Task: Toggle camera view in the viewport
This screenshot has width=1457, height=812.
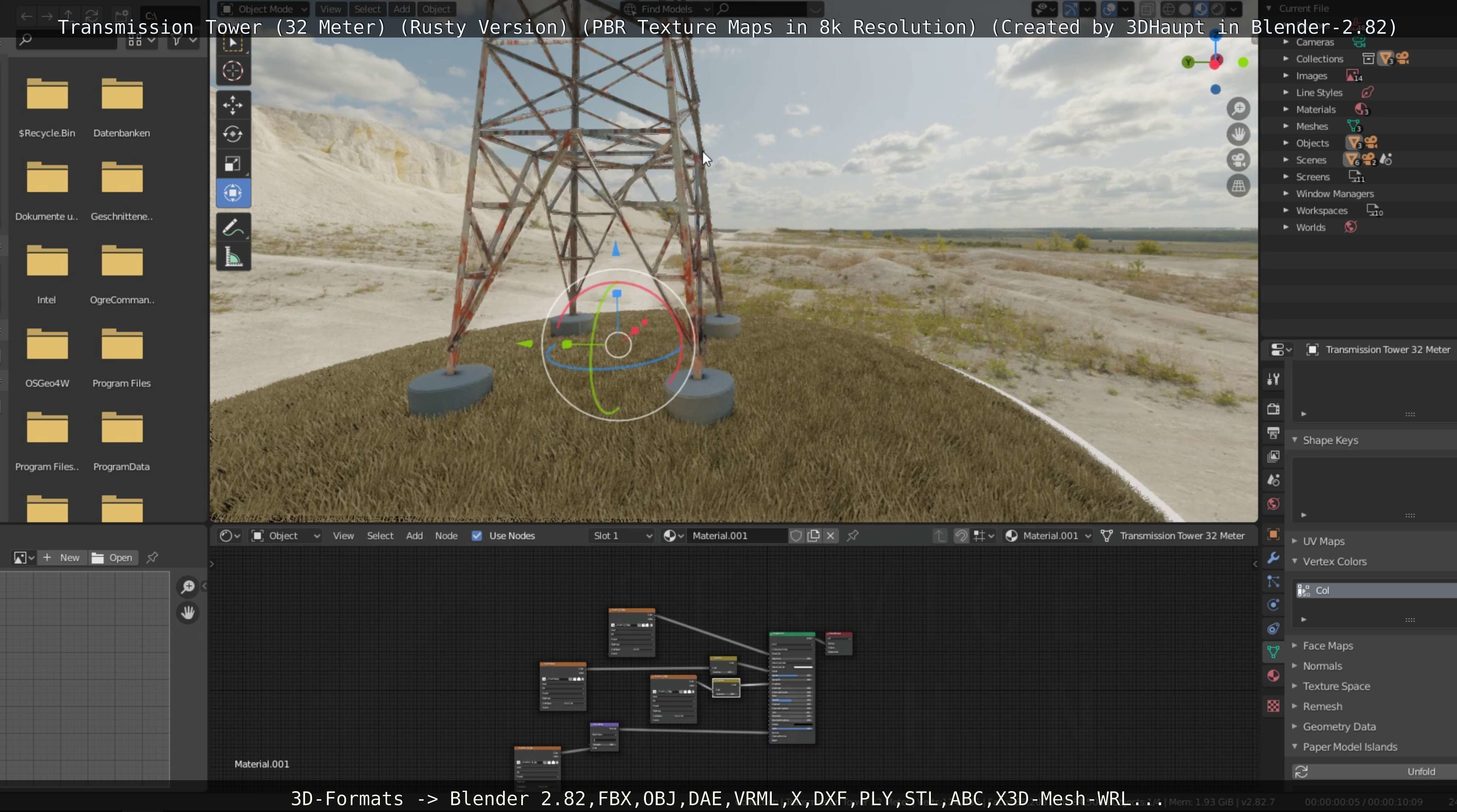Action: coord(1238,160)
